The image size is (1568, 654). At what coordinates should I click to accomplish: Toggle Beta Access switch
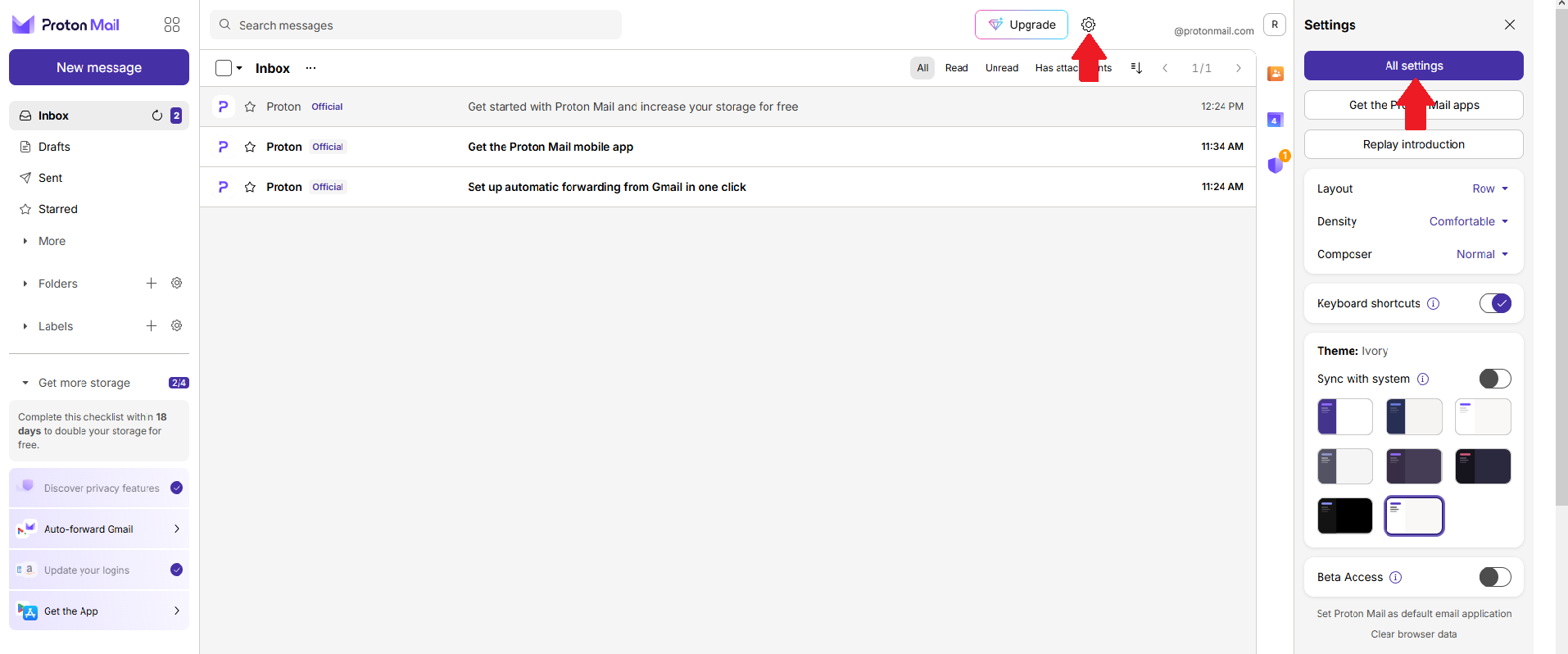pos(1495,577)
